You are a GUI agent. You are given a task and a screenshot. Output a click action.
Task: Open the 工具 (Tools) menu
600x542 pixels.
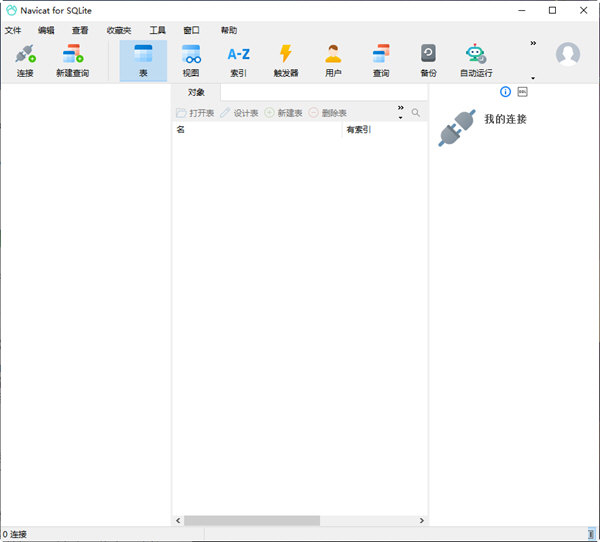(x=157, y=30)
